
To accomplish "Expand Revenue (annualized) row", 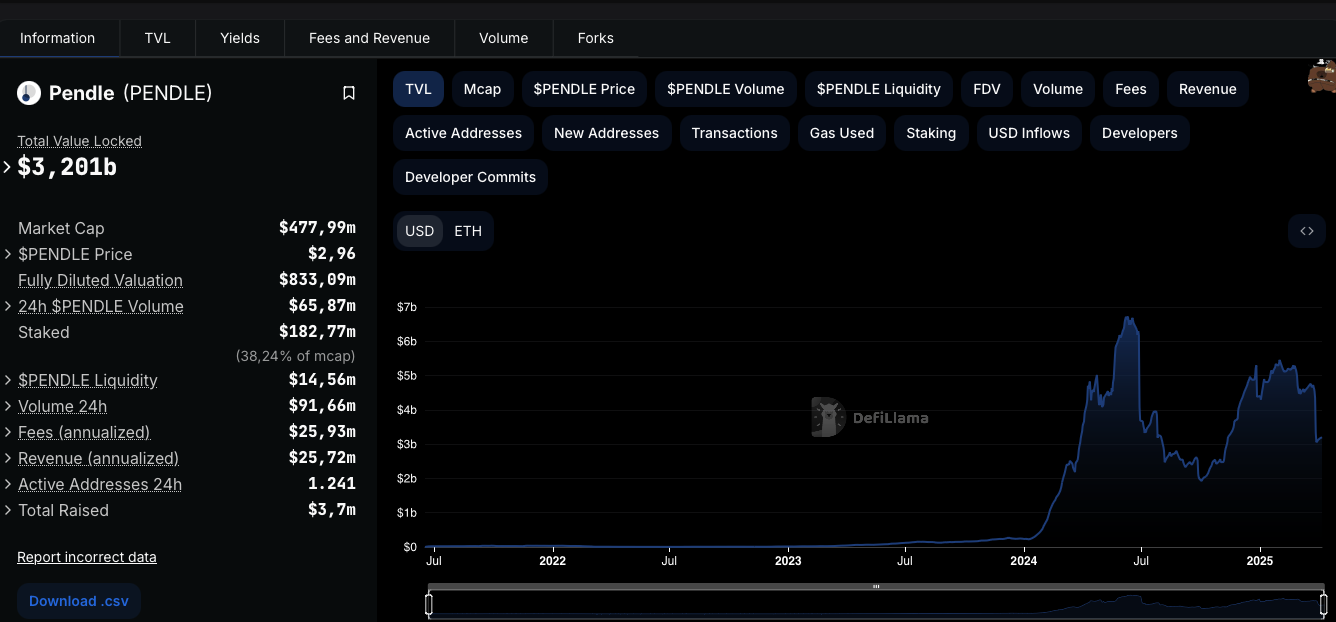I will pos(9,458).
